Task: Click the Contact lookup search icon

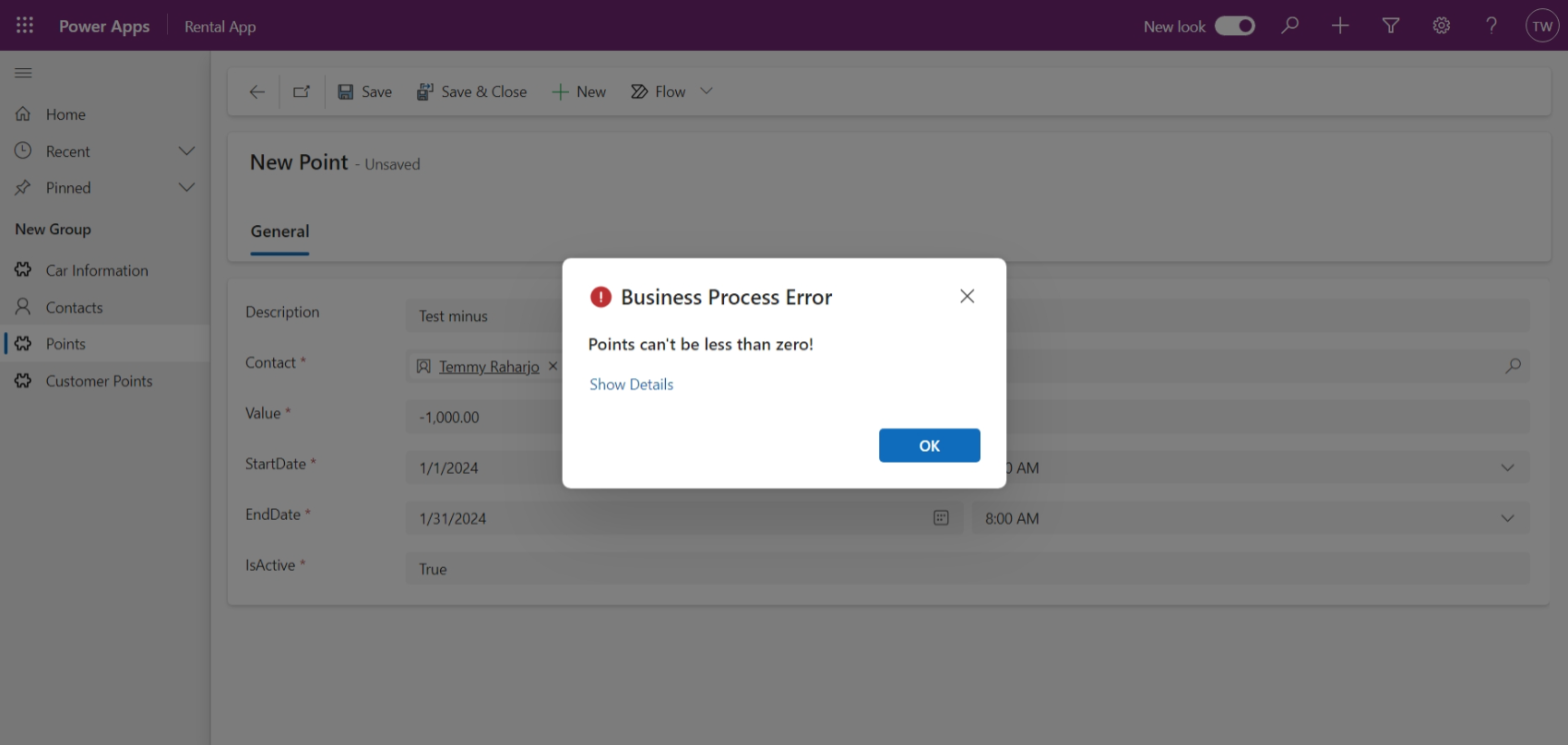Action: click(x=1514, y=366)
